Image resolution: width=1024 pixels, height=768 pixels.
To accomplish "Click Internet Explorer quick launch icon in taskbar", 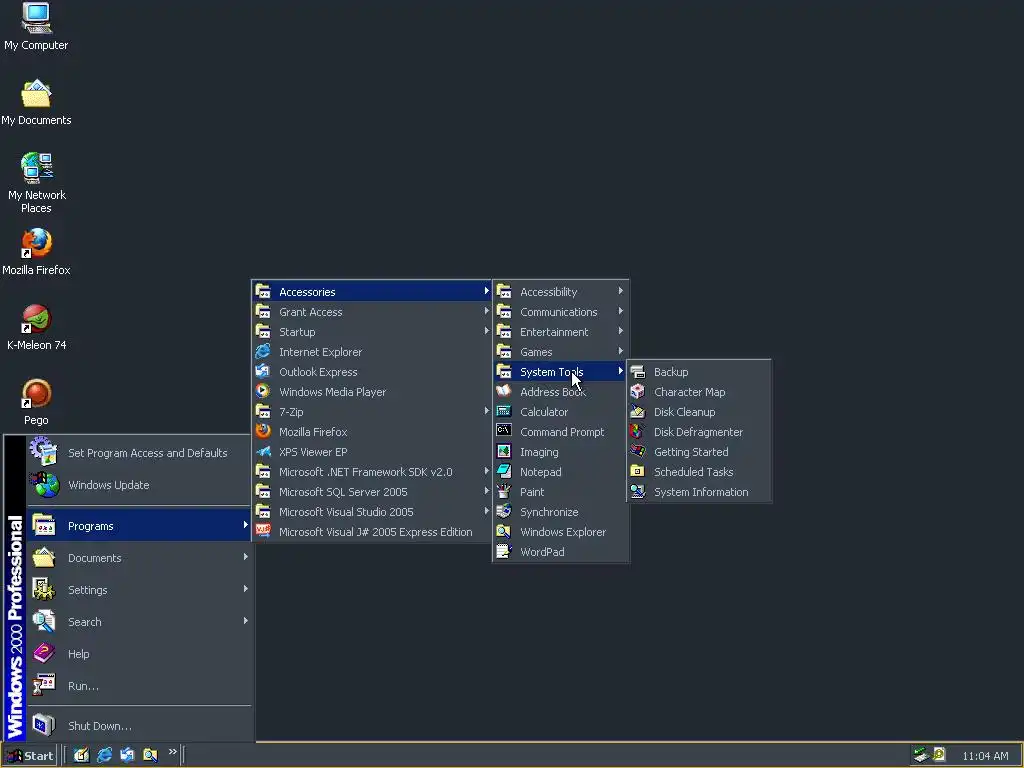I will tap(104, 755).
